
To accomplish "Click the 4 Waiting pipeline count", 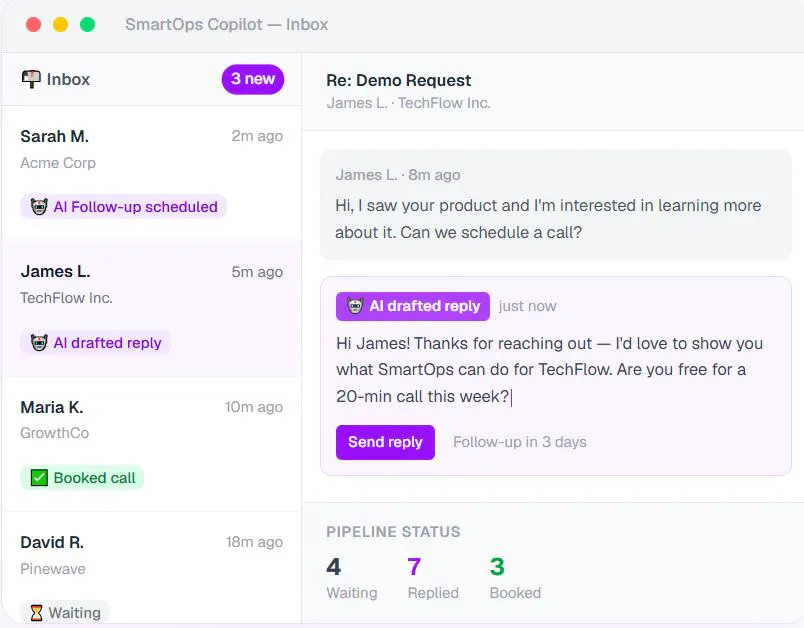I will coord(352,579).
